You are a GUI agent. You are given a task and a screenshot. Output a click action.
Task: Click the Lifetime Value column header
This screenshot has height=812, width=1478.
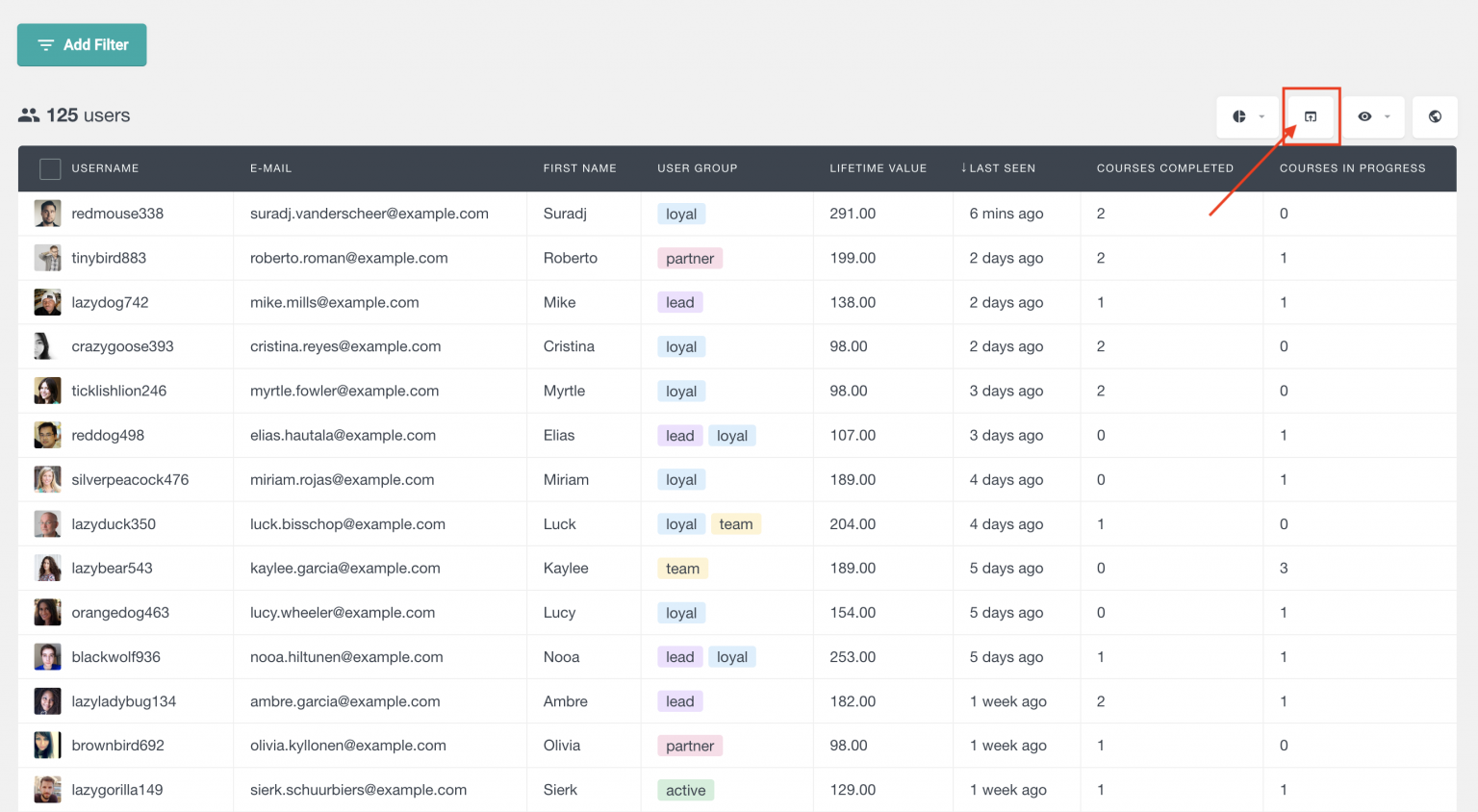click(x=878, y=168)
